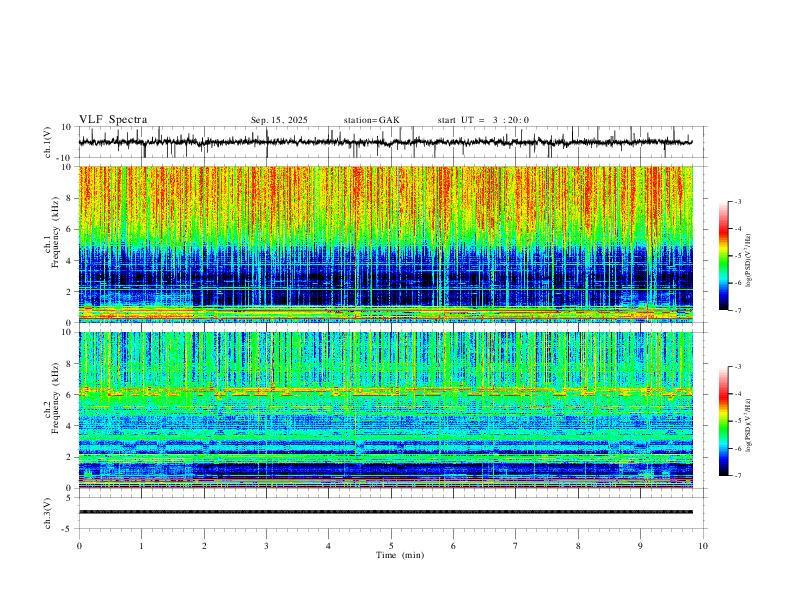Click time axis tick label "5"
This screenshot has width=792, height=612.
[x=391, y=546]
